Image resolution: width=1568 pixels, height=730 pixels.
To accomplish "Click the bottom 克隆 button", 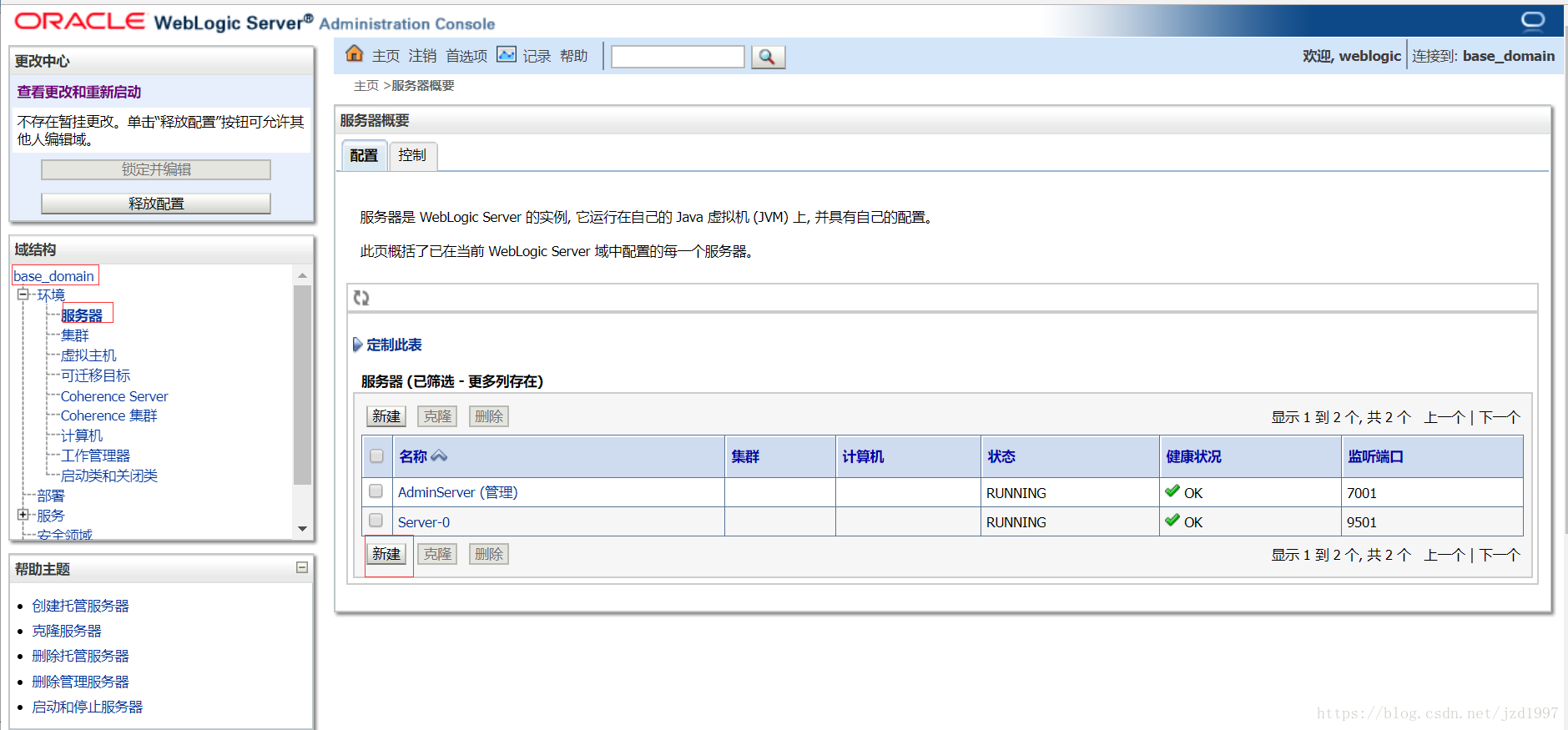I will tap(437, 554).
